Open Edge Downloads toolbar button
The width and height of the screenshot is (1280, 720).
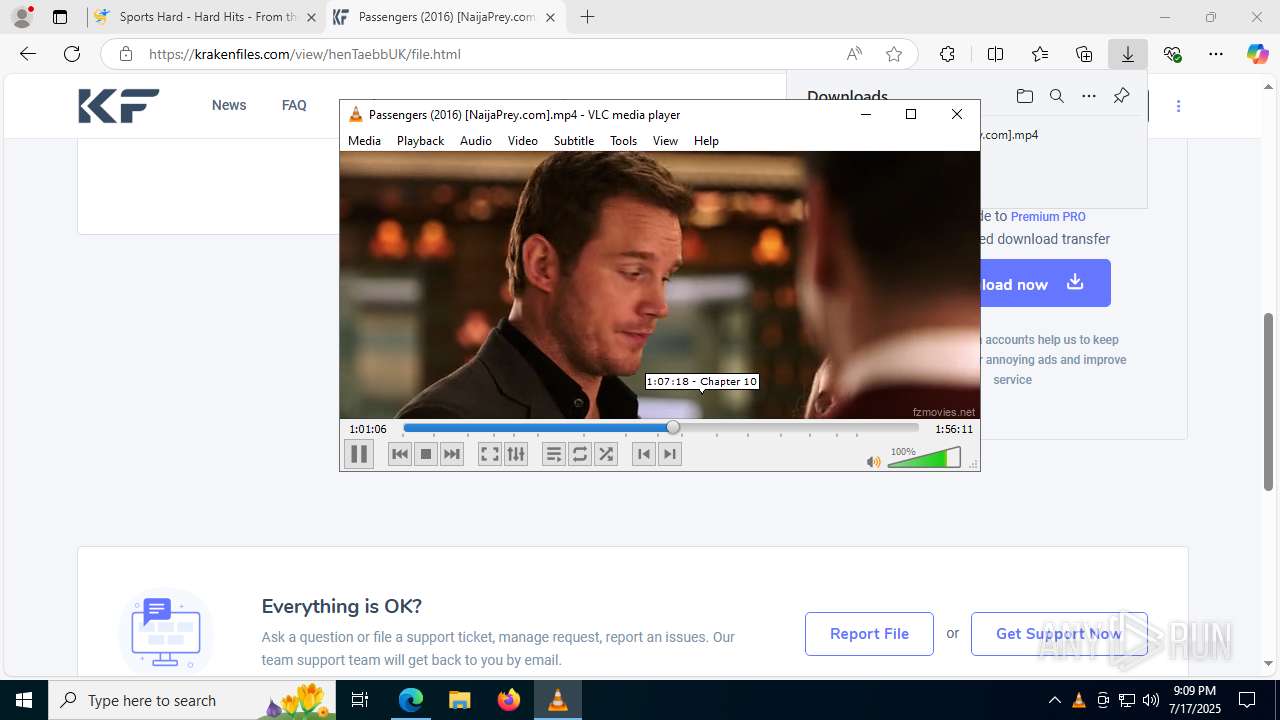point(1128,54)
